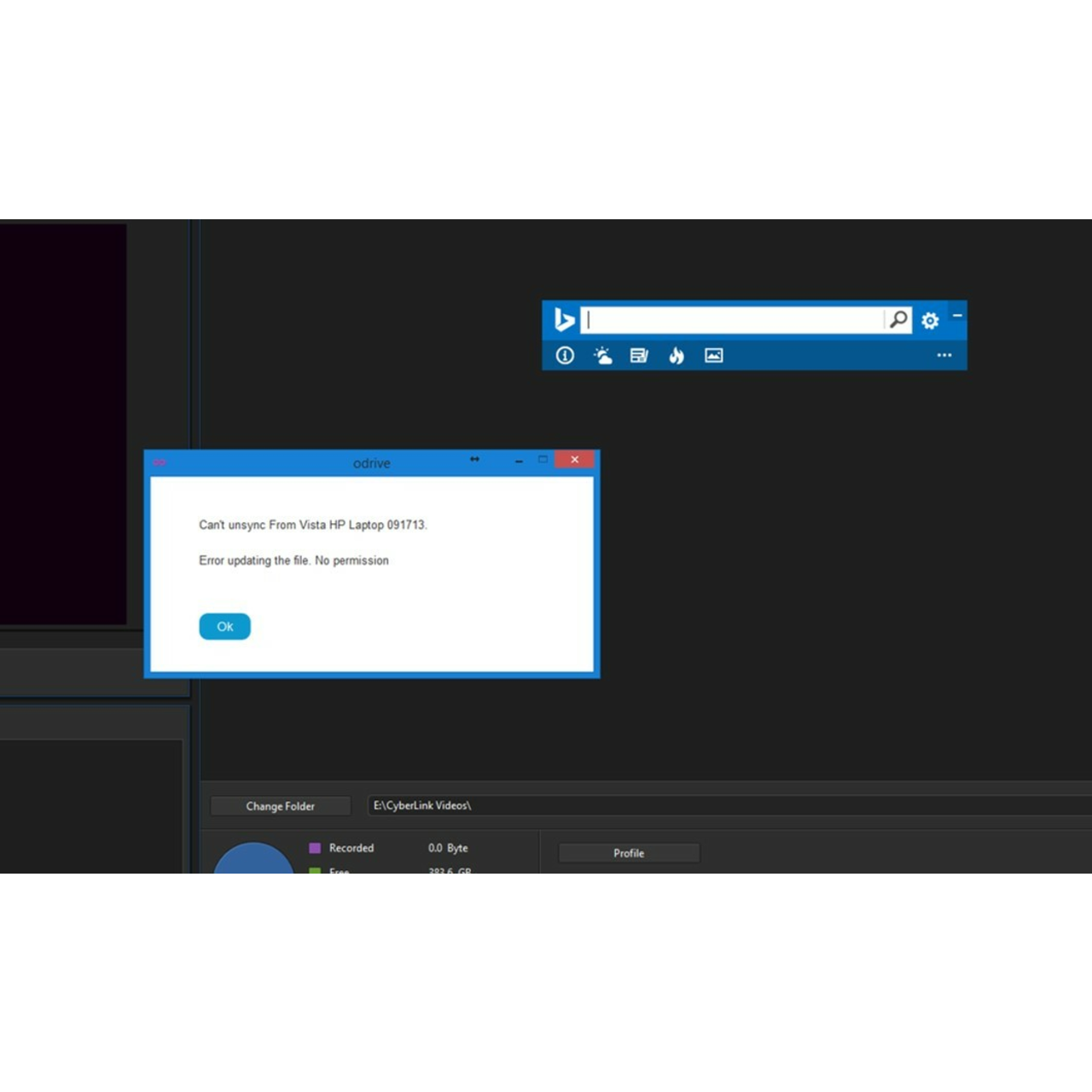The height and width of the screenshot is (1092, 1092).
Task: Click the E:\CyberLink Videos\ path field
Action: [x=725, y=805]
